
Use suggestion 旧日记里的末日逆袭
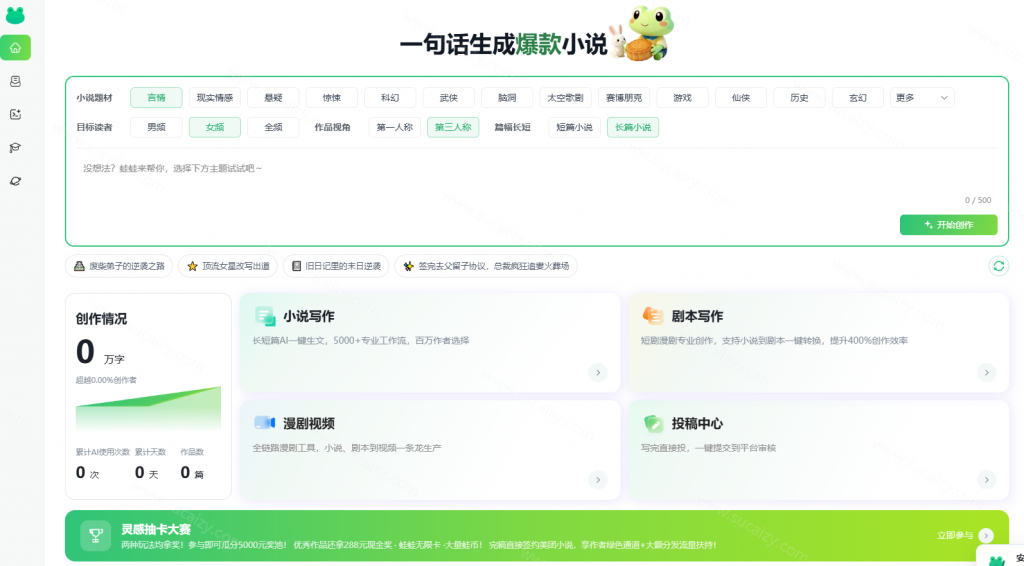[x=336, y=266]
